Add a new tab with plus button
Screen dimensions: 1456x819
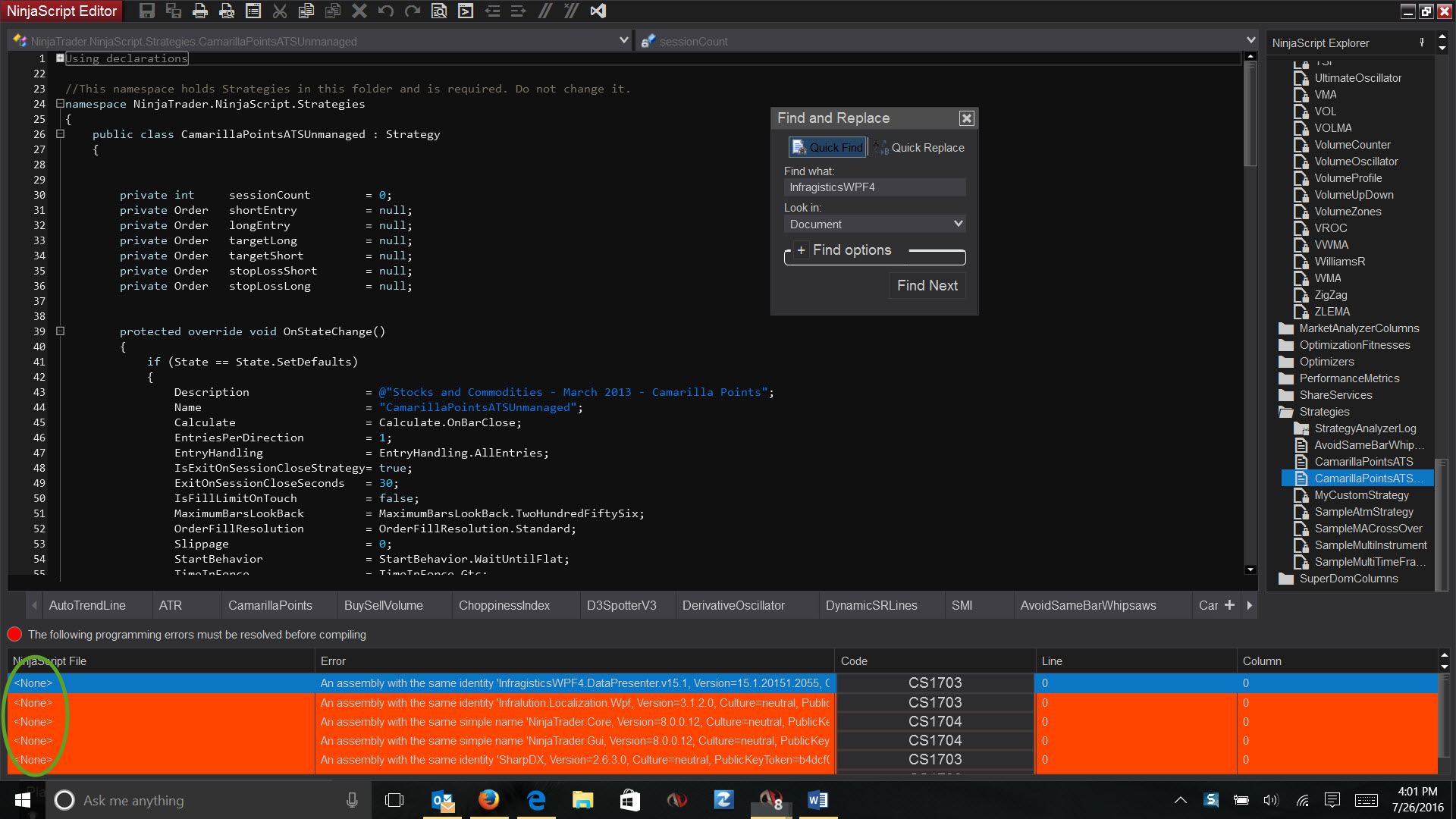[1229, 605]
